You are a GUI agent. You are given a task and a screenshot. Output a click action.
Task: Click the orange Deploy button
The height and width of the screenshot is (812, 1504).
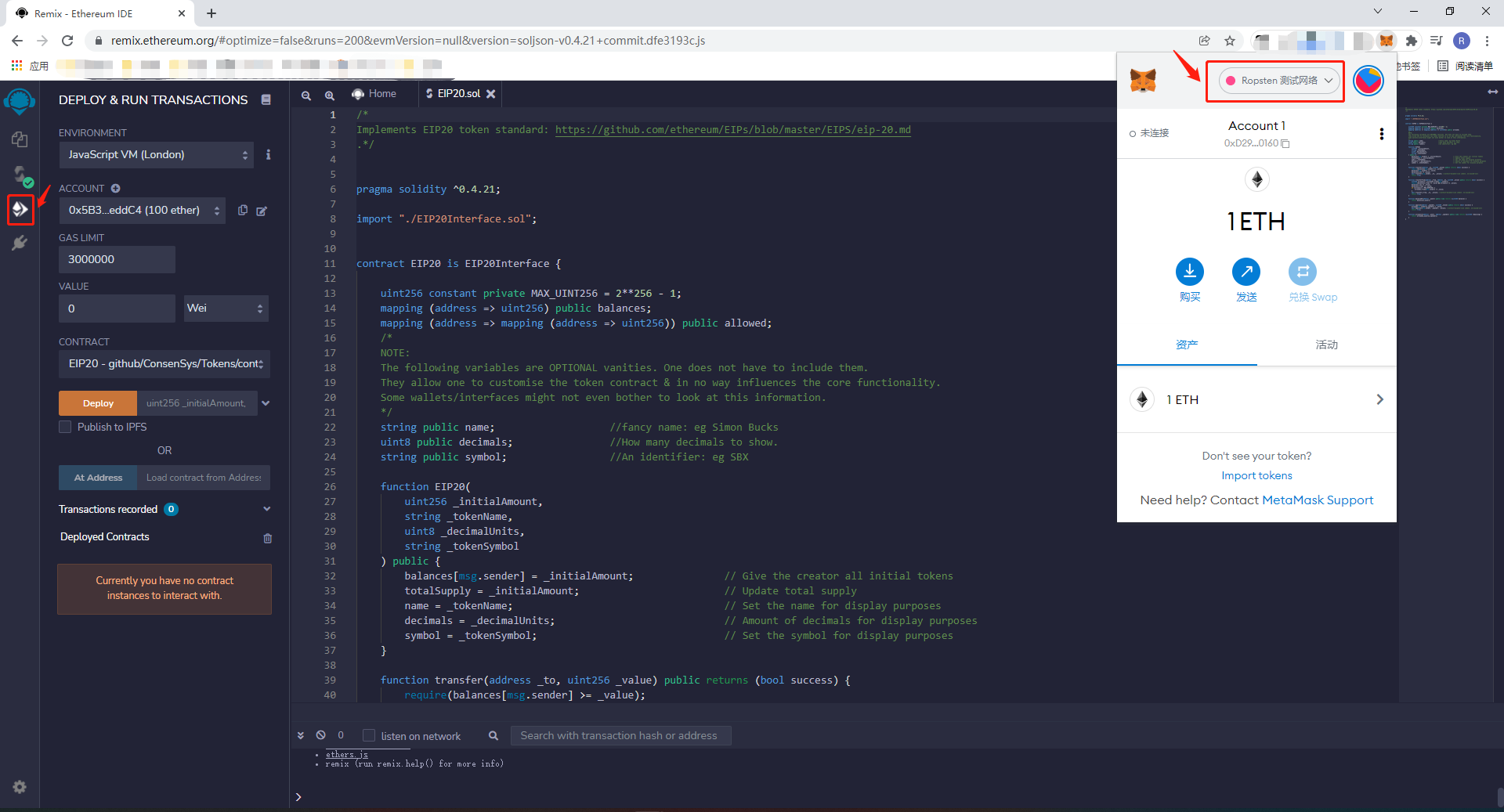click(x=98, y=403)
